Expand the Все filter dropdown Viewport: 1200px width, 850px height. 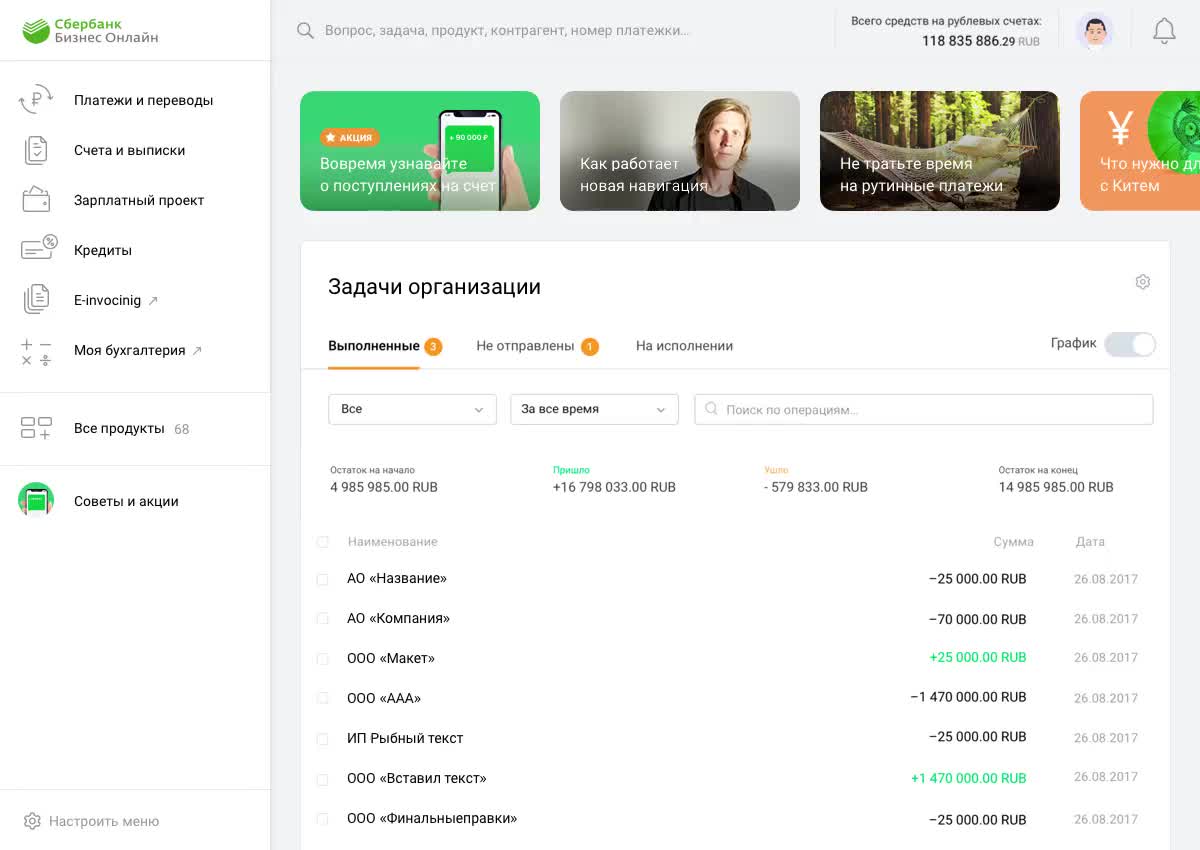pos(412,409)
